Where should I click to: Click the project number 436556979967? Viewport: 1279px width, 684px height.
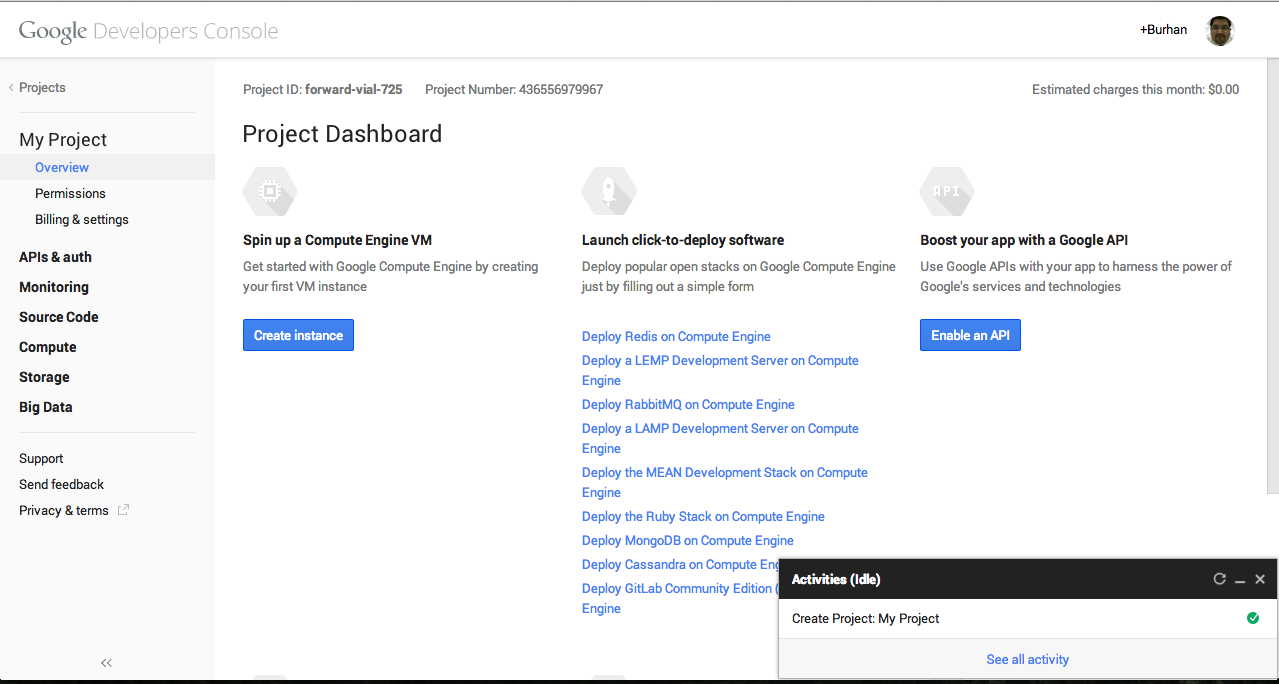[561, 90]
